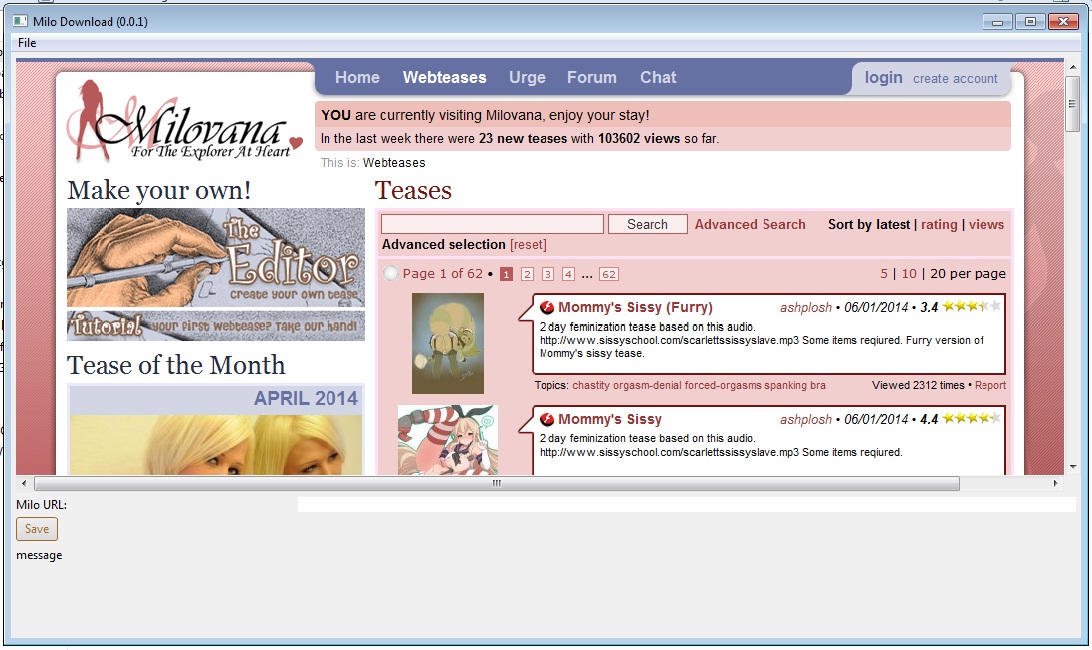
Task: Open author ashplosh on Furry tease
Action: click(806, 307)
